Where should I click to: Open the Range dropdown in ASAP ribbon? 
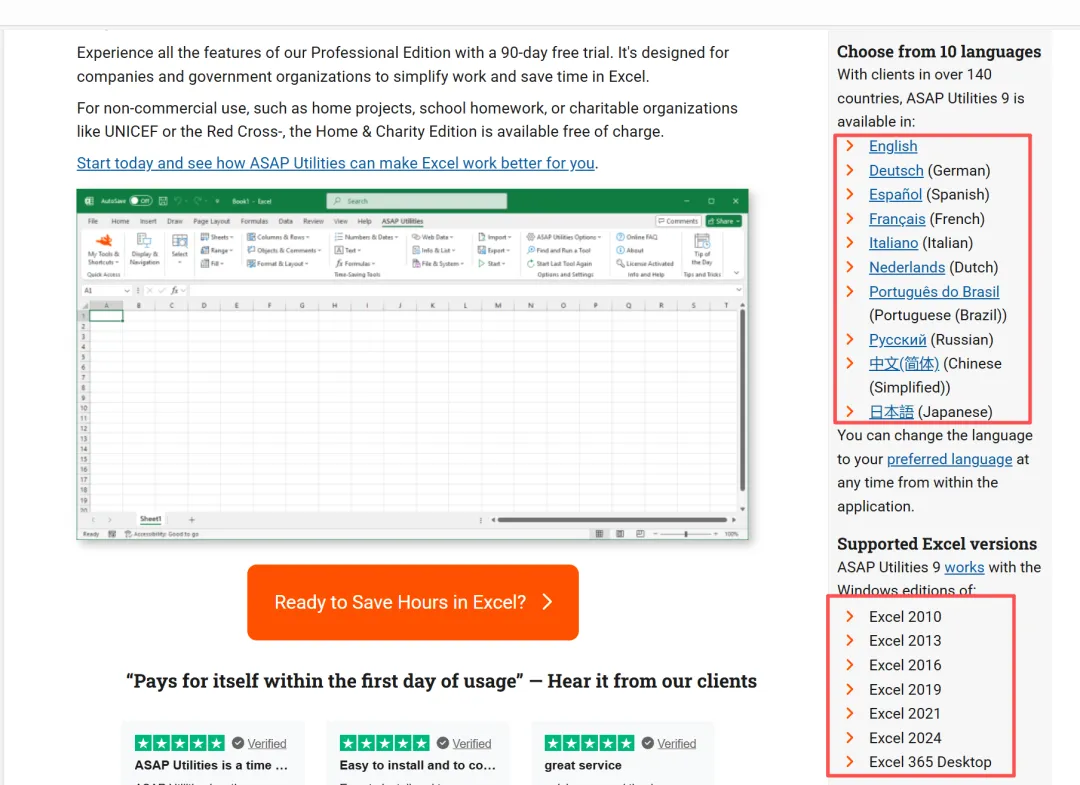[x=217, y=250]
